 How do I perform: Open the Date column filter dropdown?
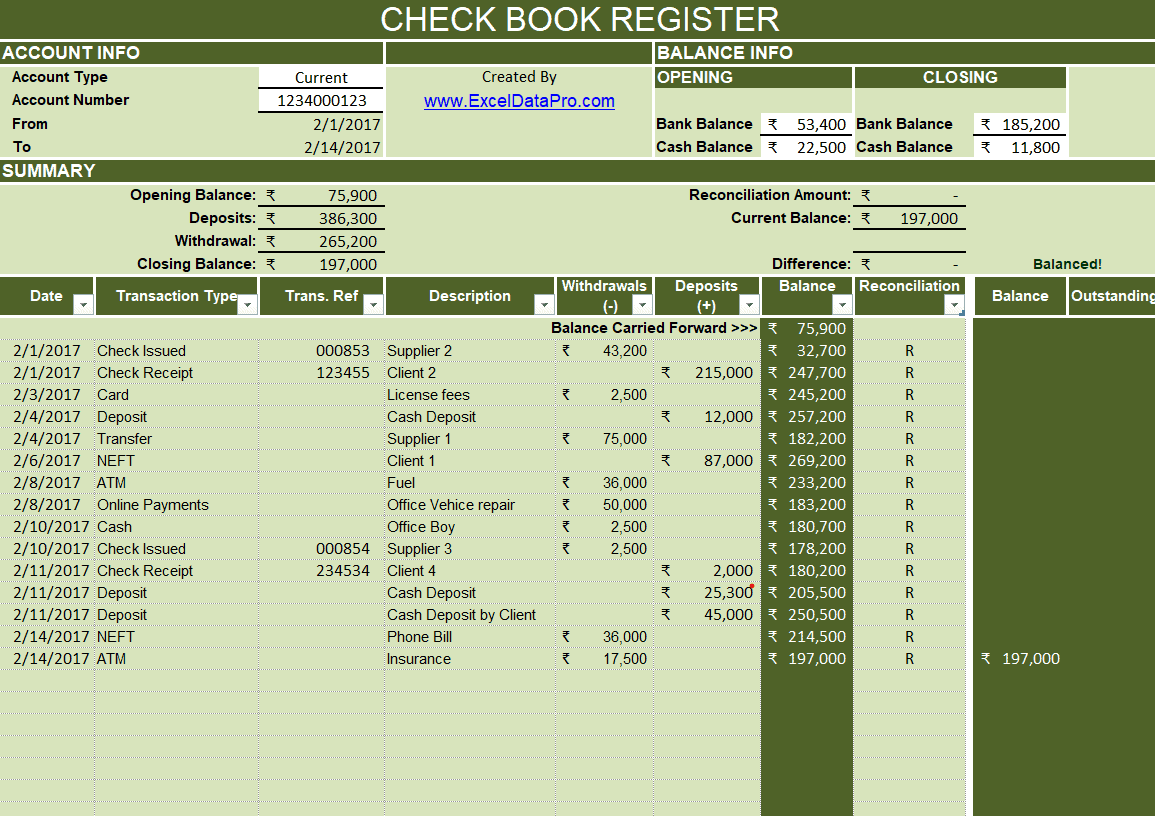click(84, 305)
